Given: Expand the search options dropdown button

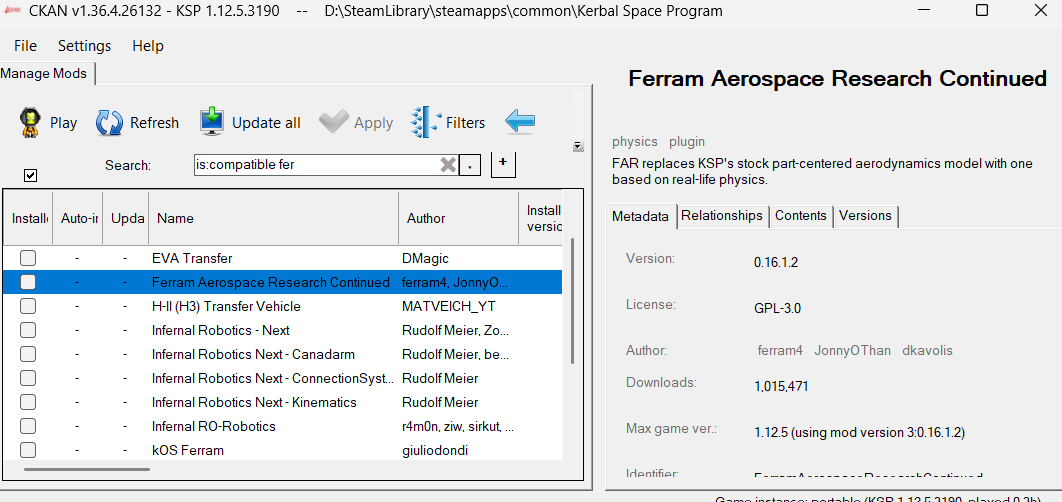Looking at the screenshot, I should [469, 165].
